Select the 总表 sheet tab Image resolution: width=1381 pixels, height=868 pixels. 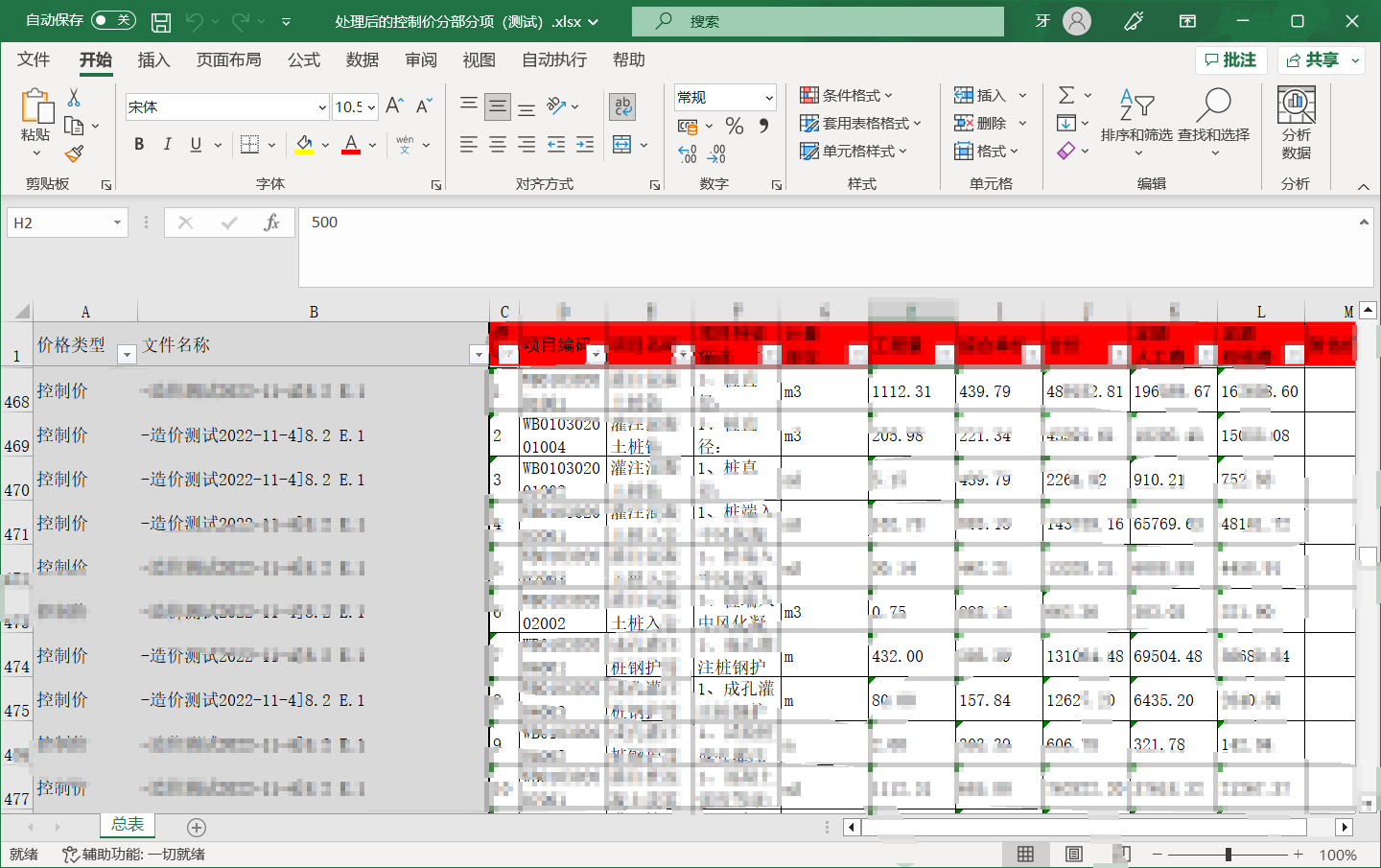[128, 824]
